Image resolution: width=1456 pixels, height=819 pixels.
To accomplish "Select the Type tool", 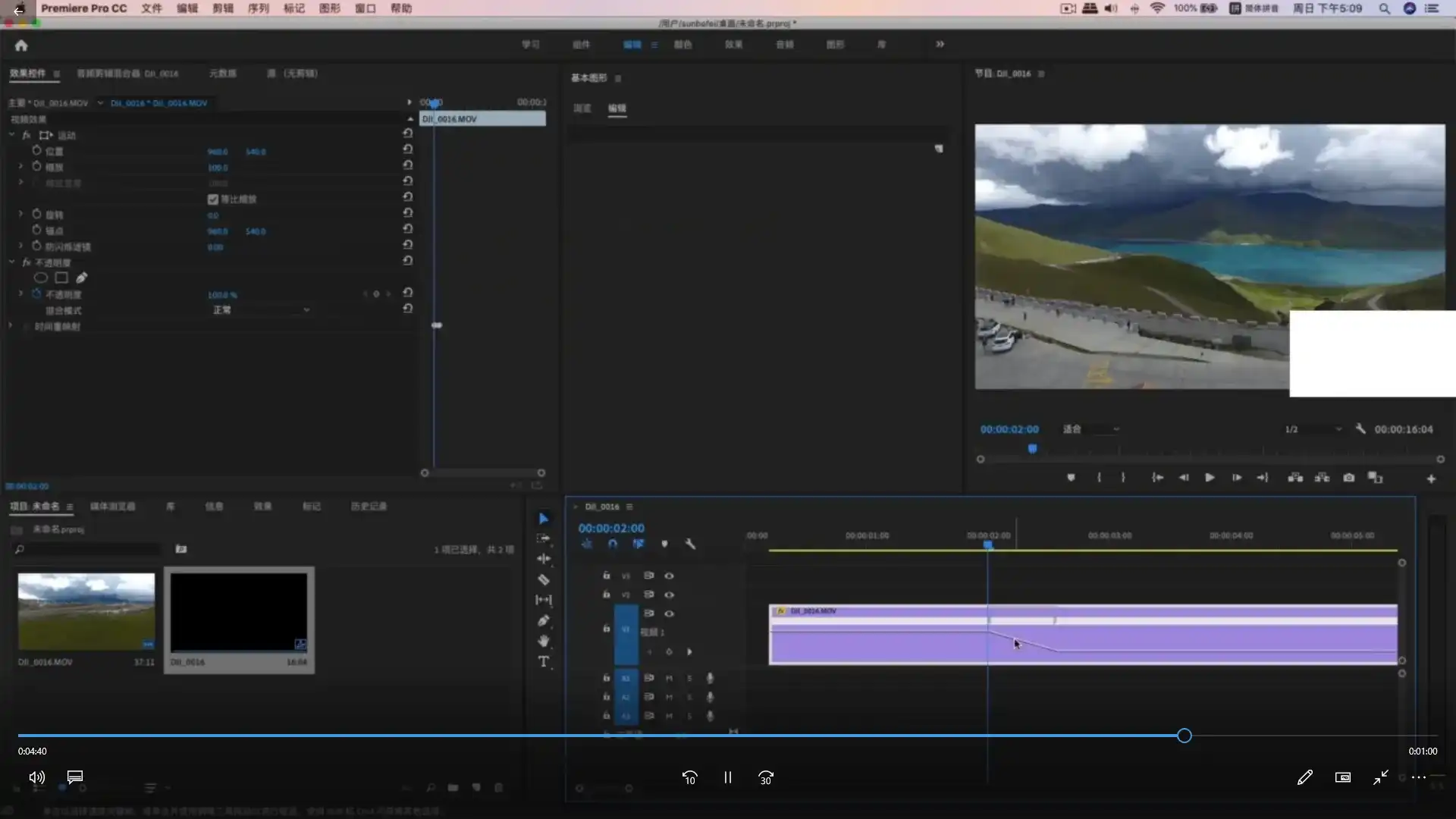I will click(x=543, y=662).
